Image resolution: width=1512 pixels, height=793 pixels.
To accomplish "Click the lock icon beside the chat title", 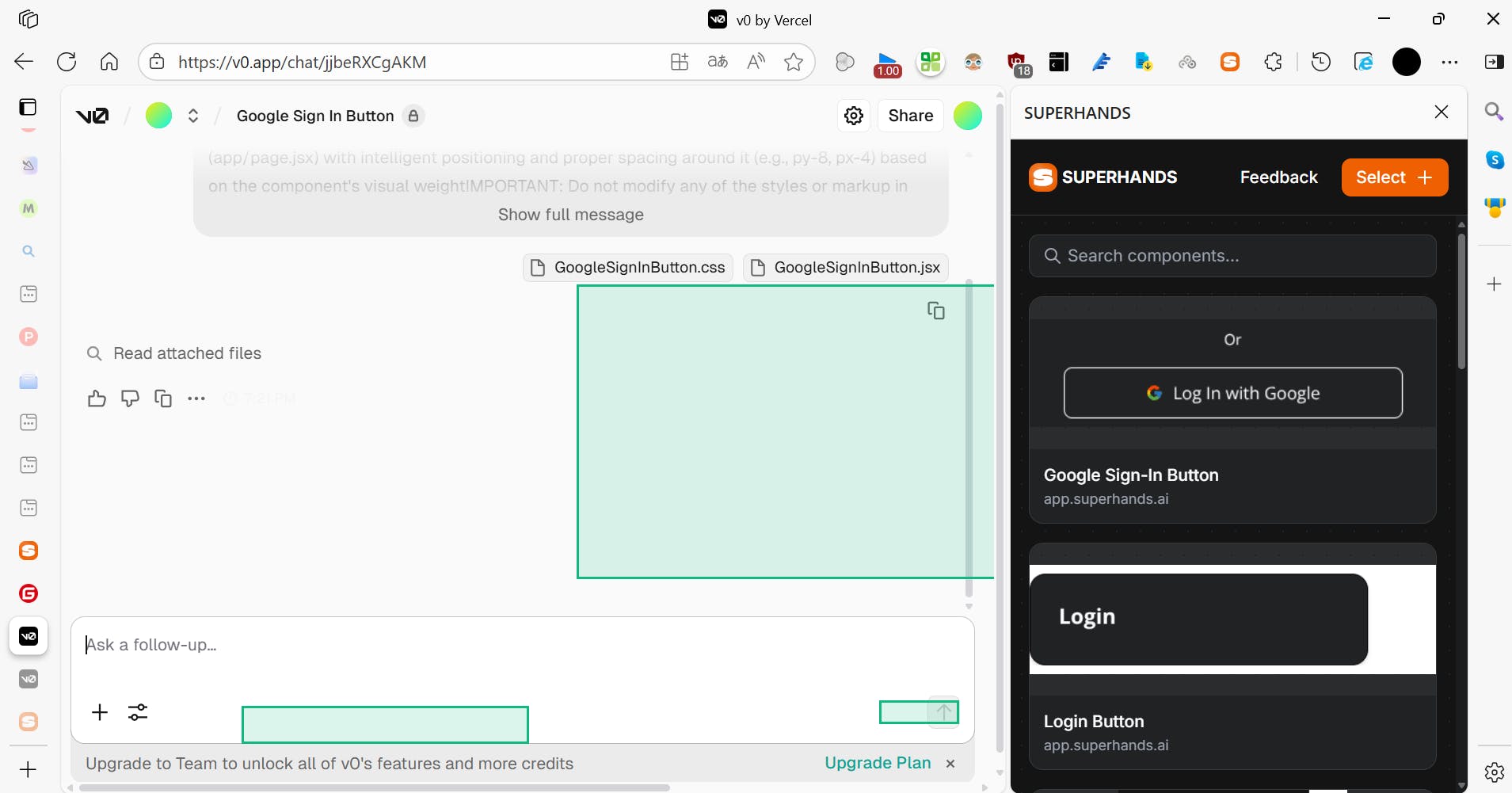I will pos(413,116).
